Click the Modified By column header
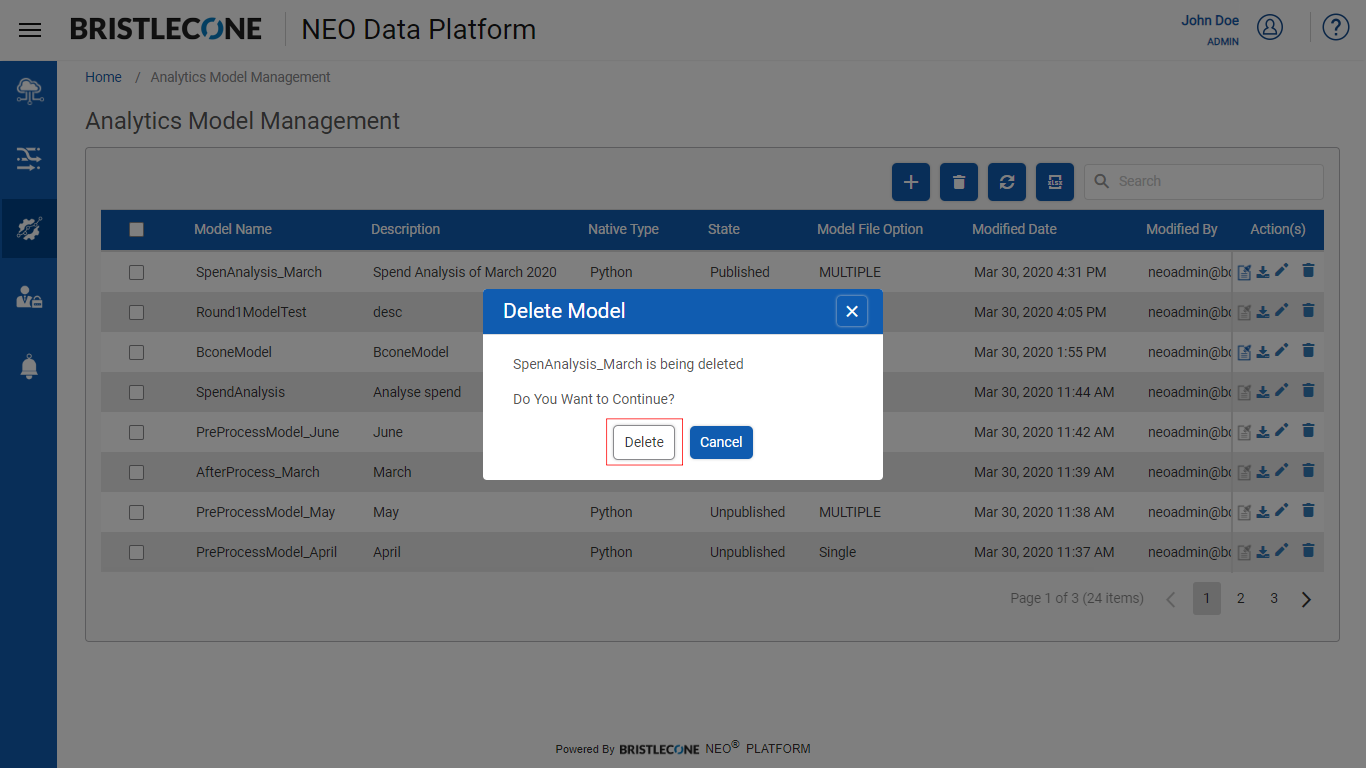 coord(1182,229)
